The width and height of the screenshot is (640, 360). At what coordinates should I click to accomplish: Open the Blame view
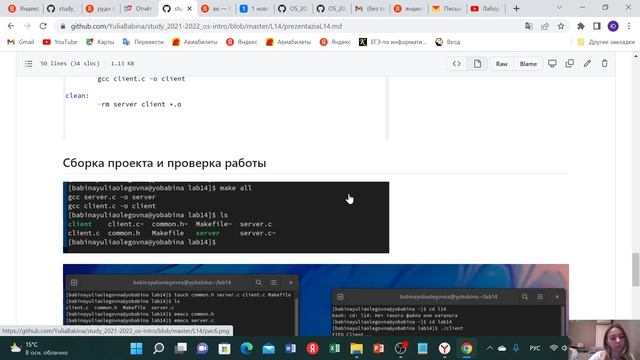pyautogui.click(x=528, y=64)
